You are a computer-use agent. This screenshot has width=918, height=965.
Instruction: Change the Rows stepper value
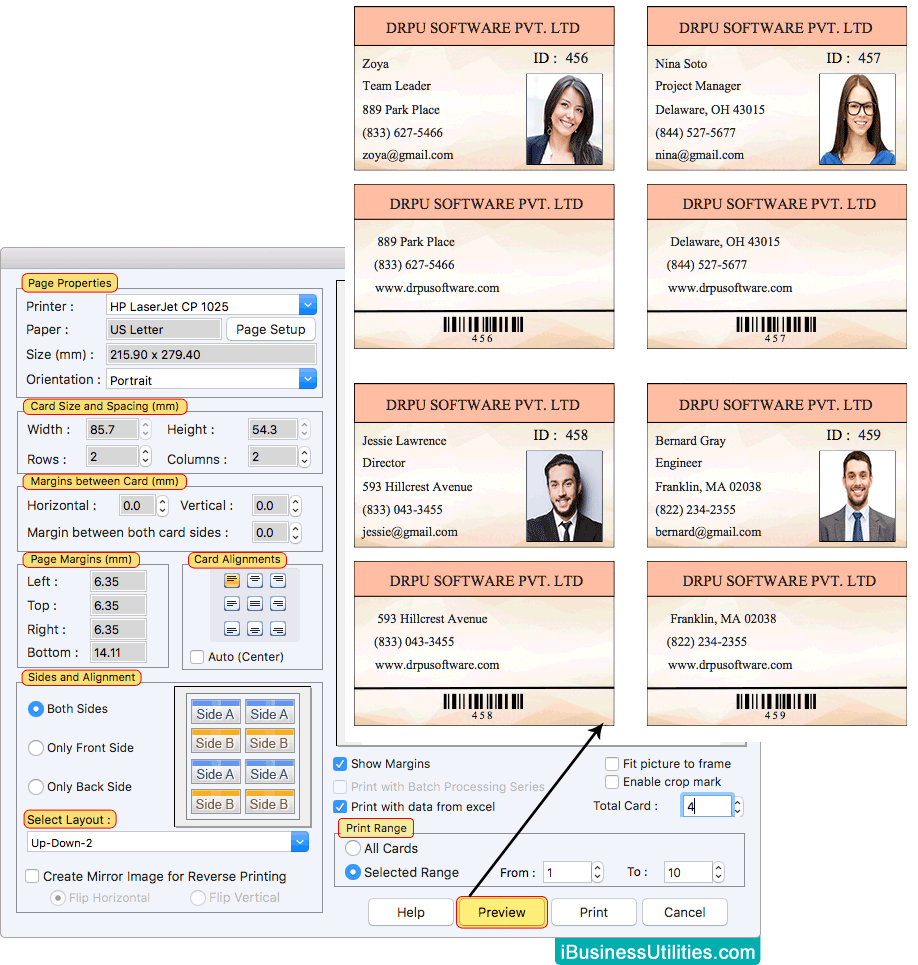click(x=145, y=456)
